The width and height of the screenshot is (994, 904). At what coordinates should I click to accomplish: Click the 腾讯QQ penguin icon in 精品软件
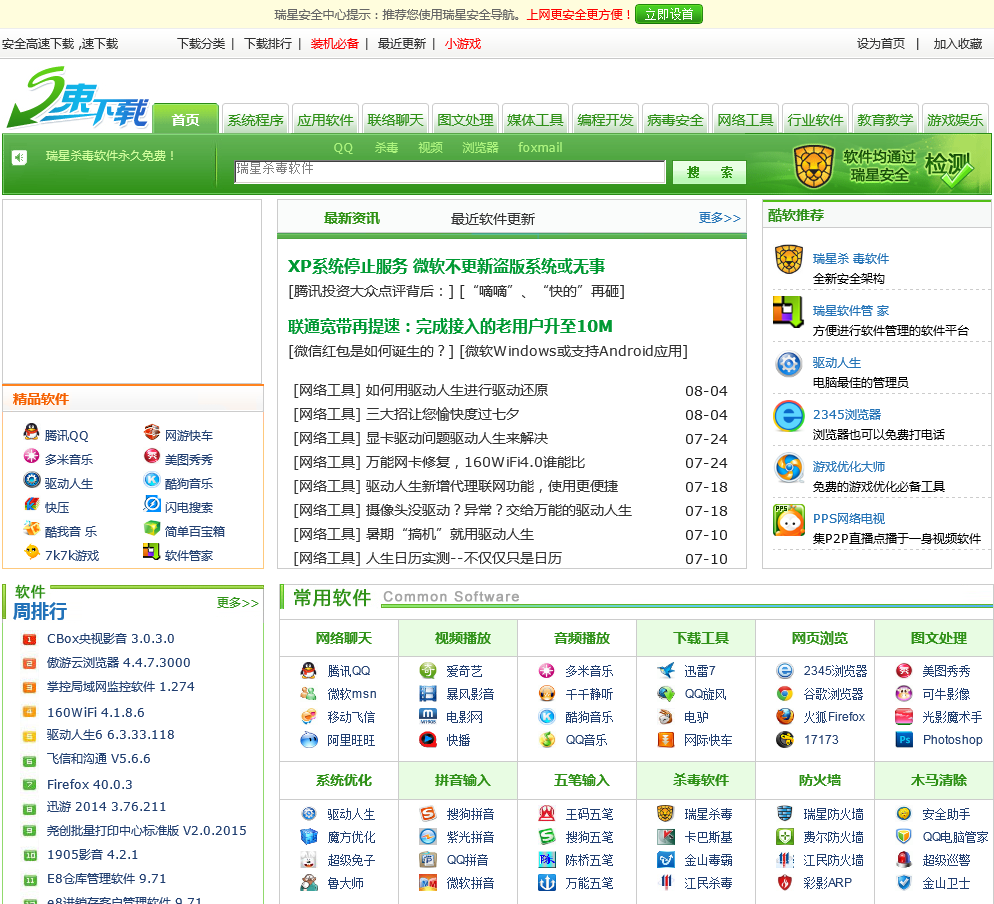(x=31, y=432)
